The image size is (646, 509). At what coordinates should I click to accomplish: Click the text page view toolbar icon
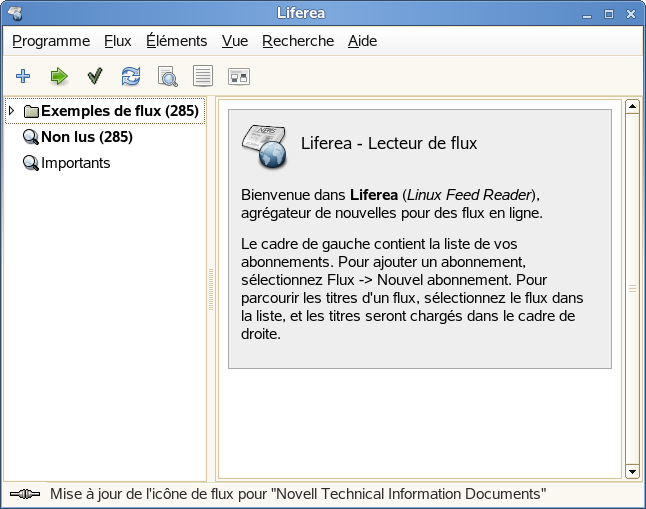[203, 76]
